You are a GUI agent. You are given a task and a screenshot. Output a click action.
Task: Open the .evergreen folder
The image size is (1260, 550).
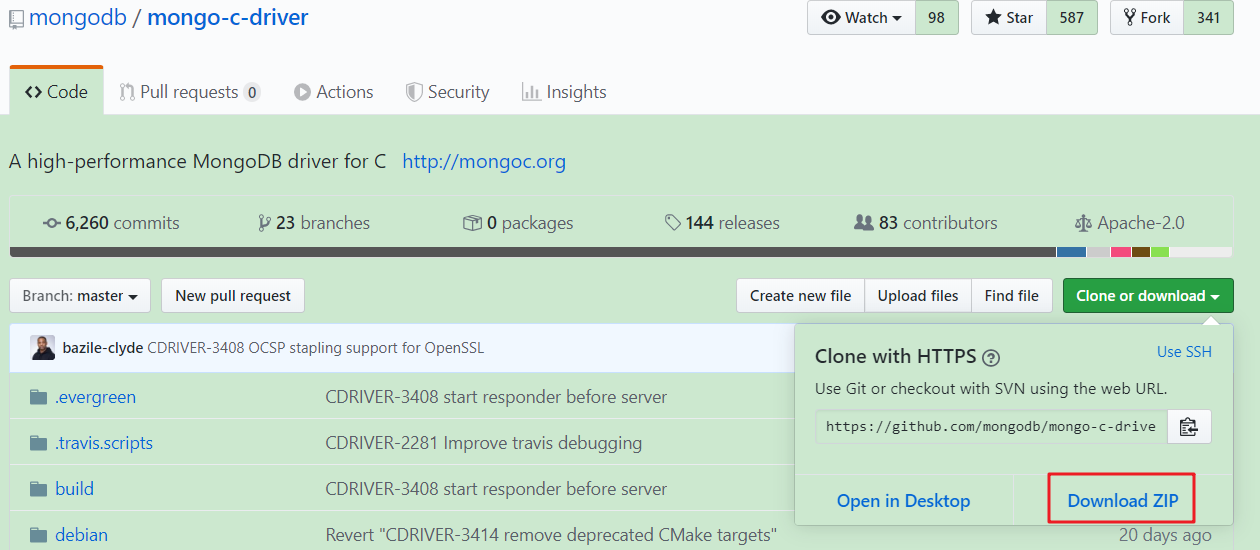click(95, 397)
